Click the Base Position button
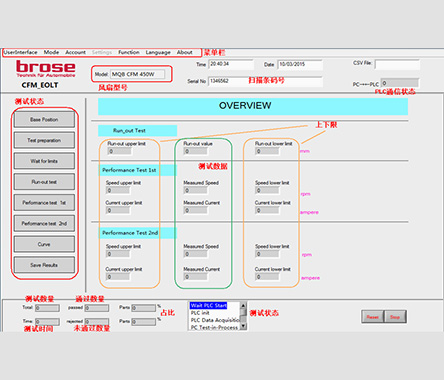 point(44,119)
